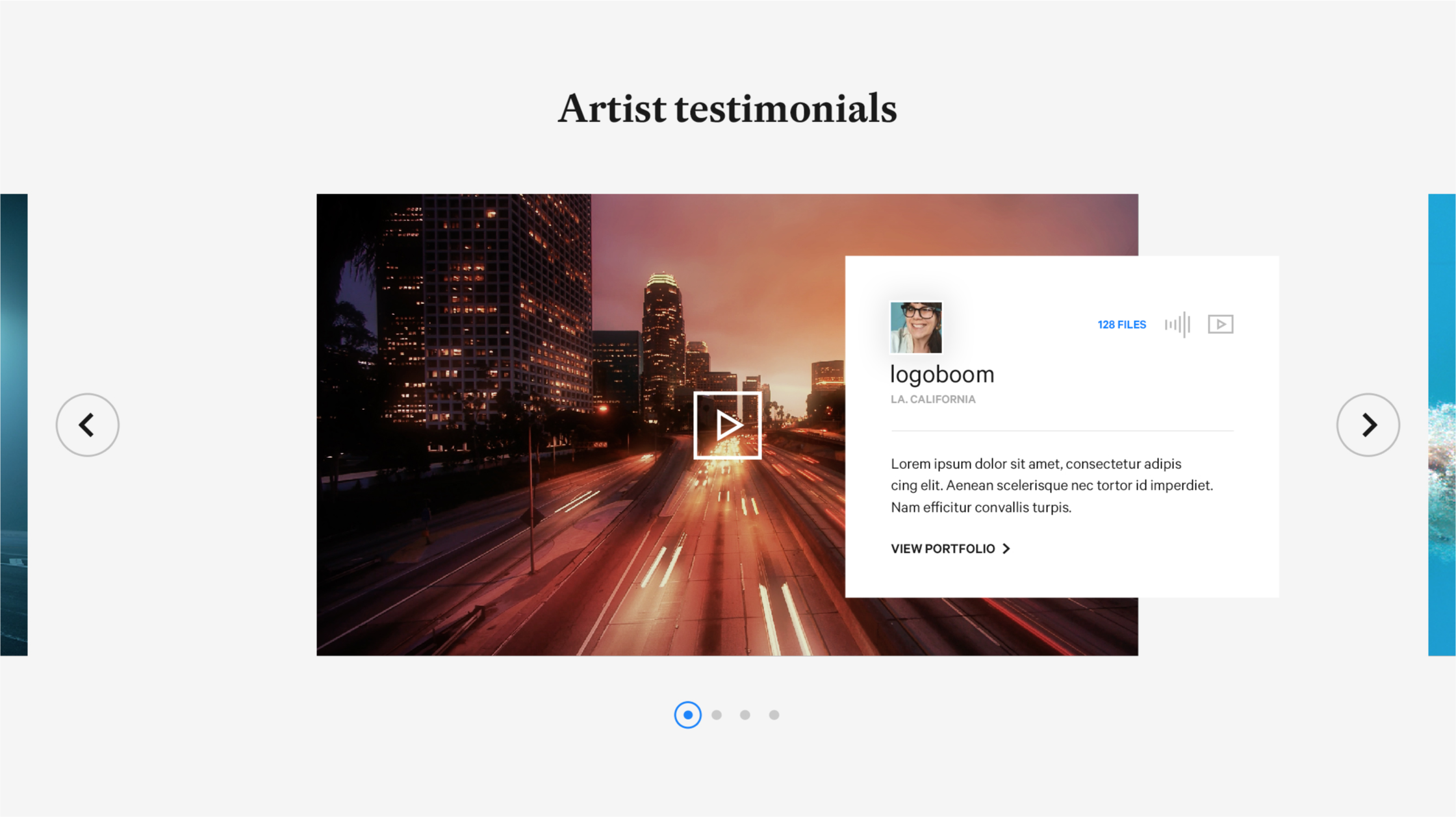This screenshot has width=1456, height=817.
Task: Click the Artist testimonials heading
Action: click(727, 108)
